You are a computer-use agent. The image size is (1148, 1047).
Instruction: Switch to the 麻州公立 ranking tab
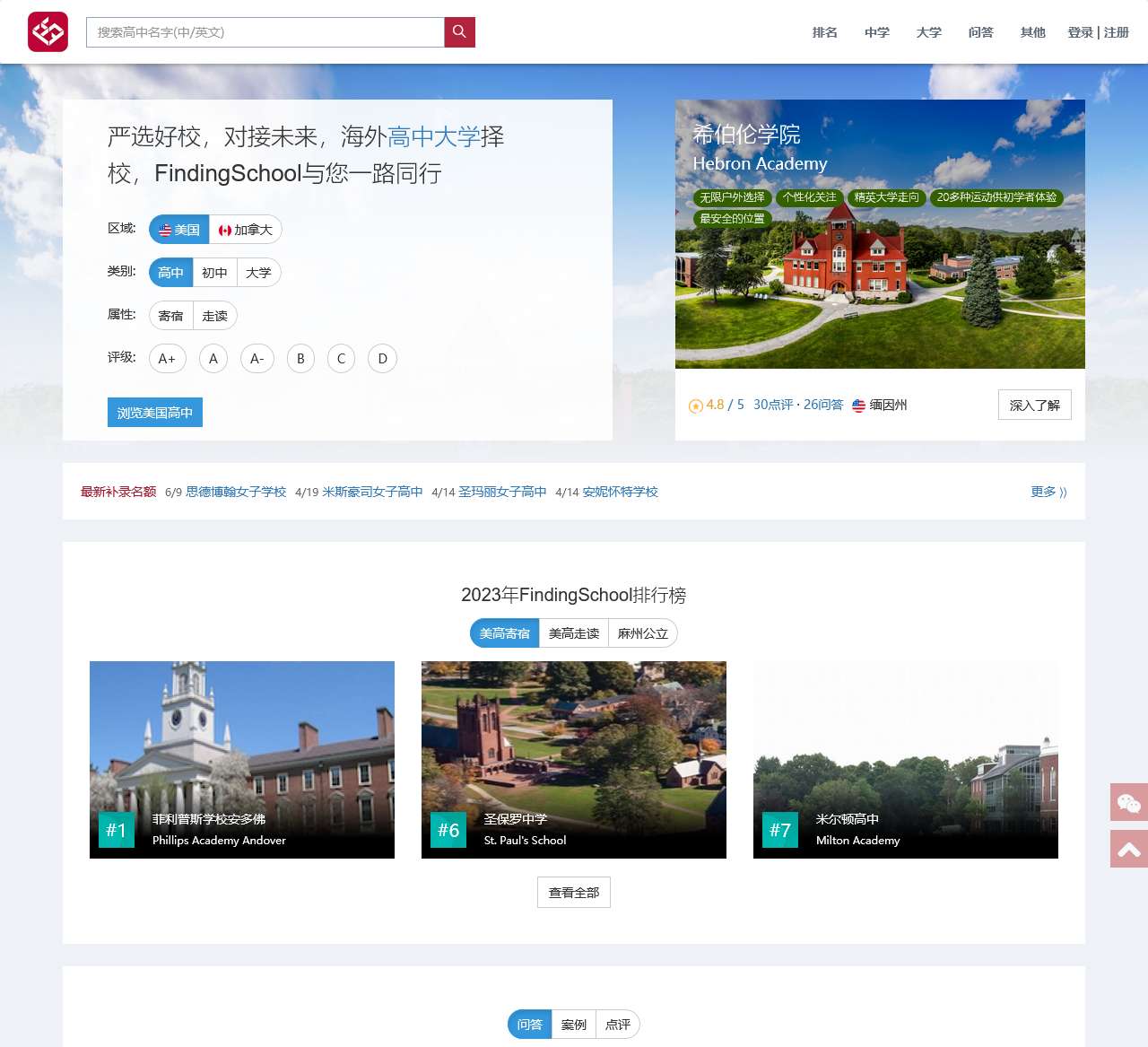click(x=642, y=633)
